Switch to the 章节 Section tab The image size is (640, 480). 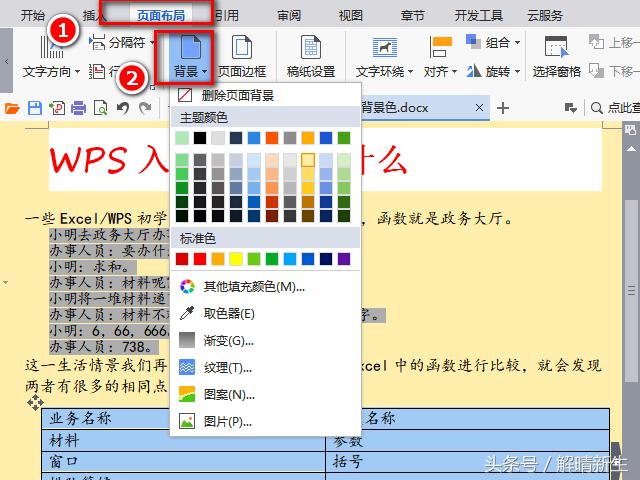412,16
